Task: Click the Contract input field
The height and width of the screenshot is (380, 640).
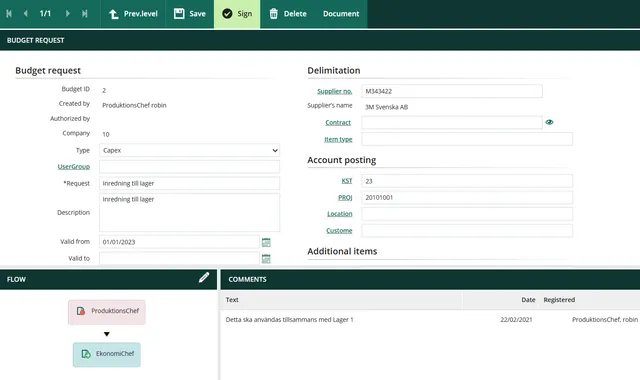Action: coord(452,122)
